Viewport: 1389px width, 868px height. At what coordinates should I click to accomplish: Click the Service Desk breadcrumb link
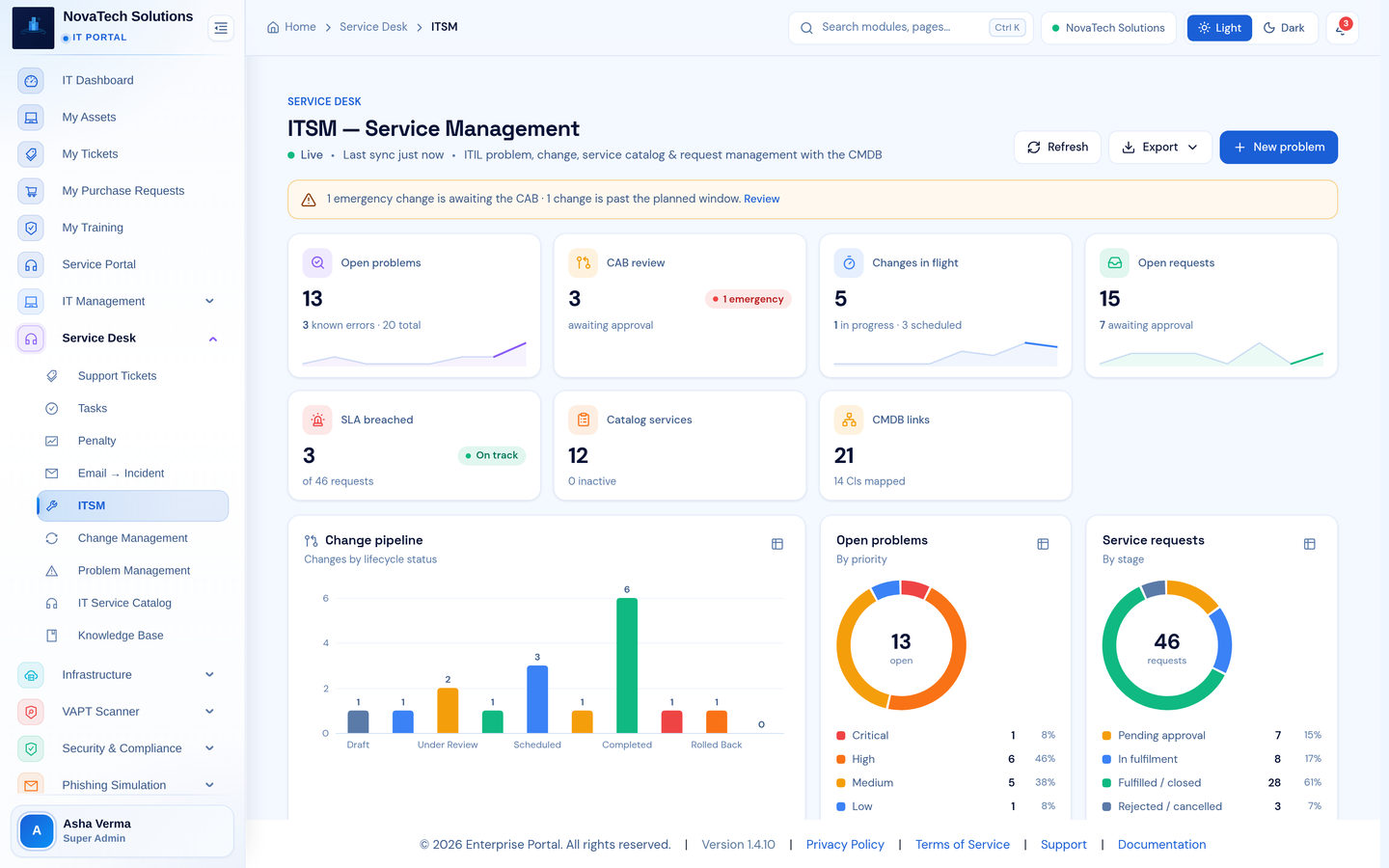[x=373, y=27]
